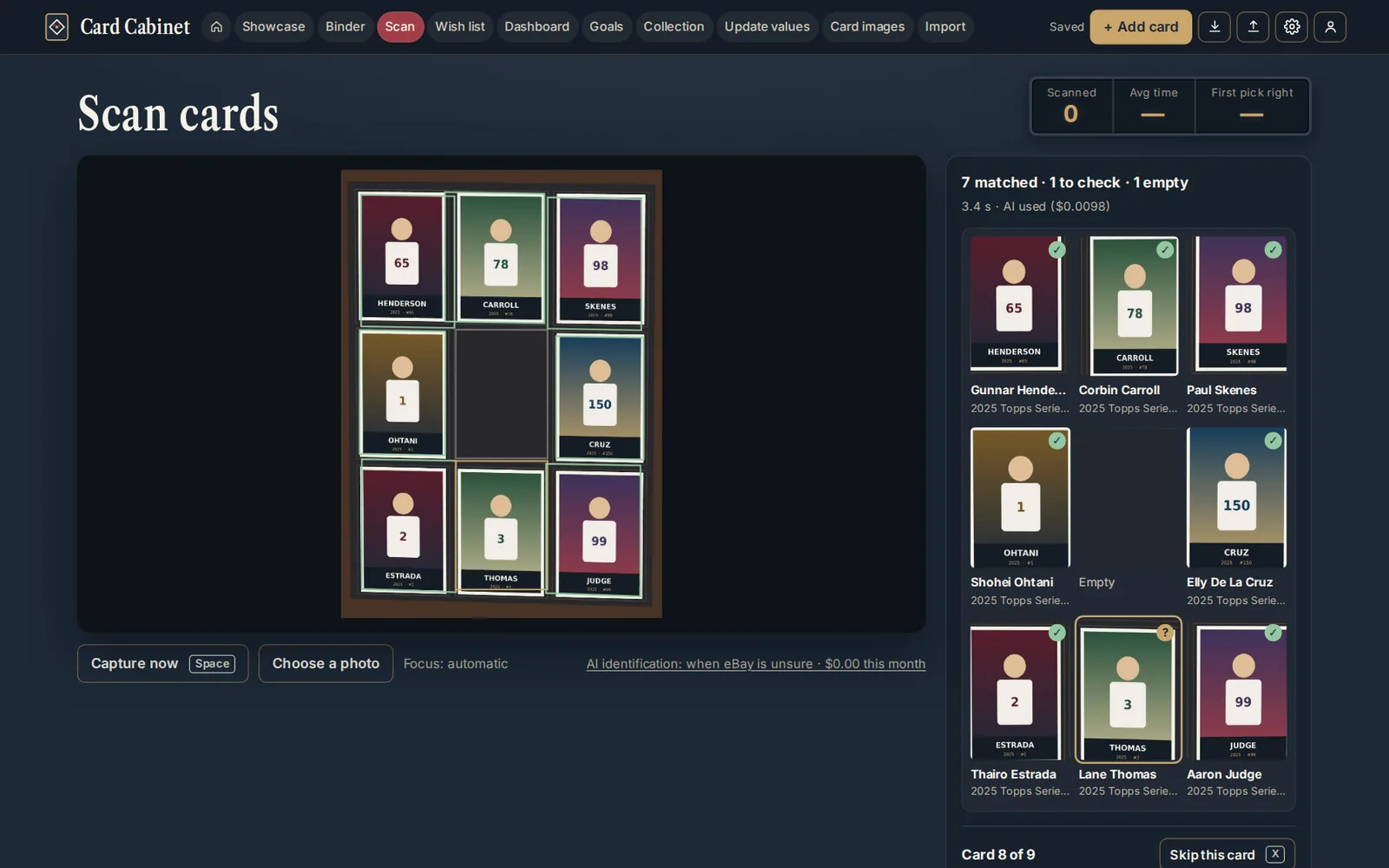1389x868 pixels.
Task: Click the upload arrow icon
Action: 1253,27
